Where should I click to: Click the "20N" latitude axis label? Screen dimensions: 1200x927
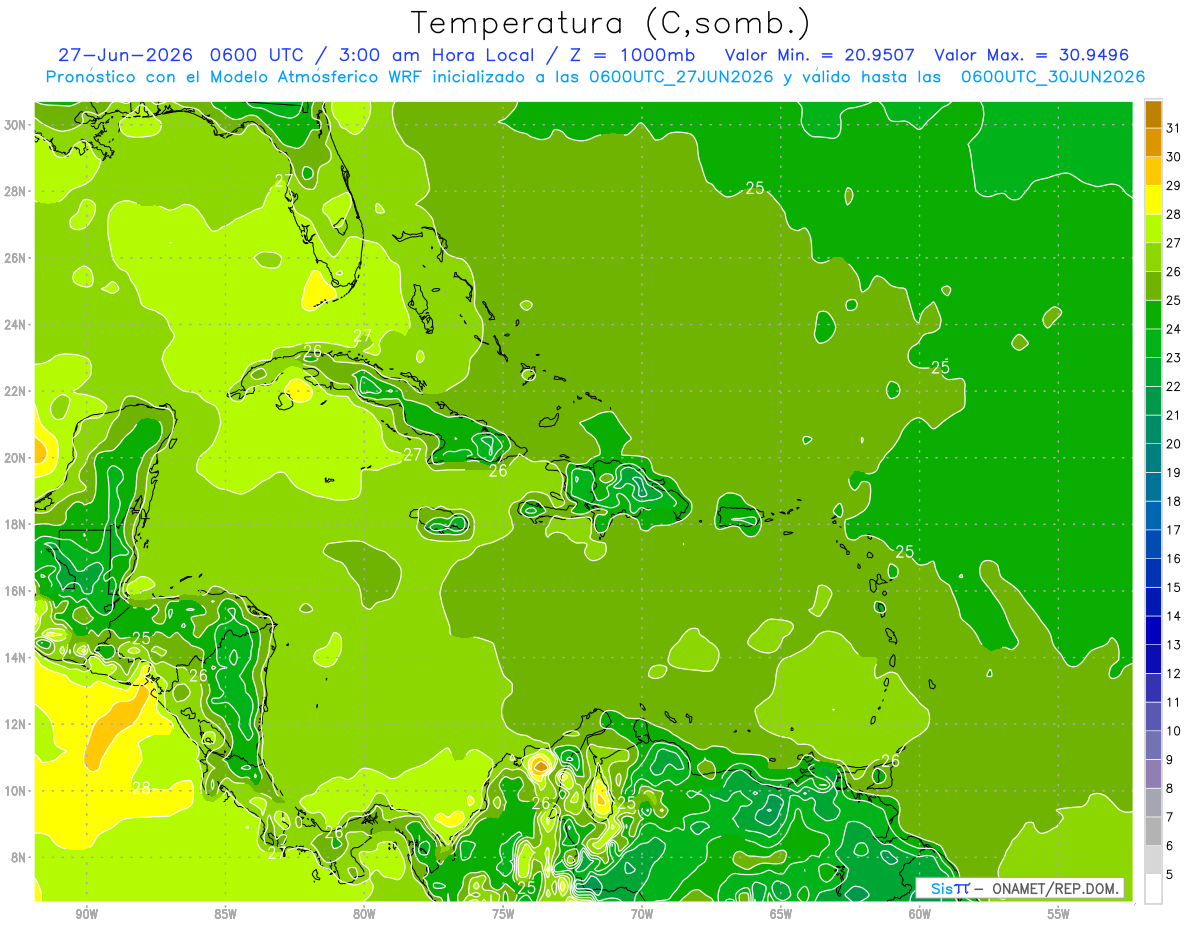[x=16, y=458]
